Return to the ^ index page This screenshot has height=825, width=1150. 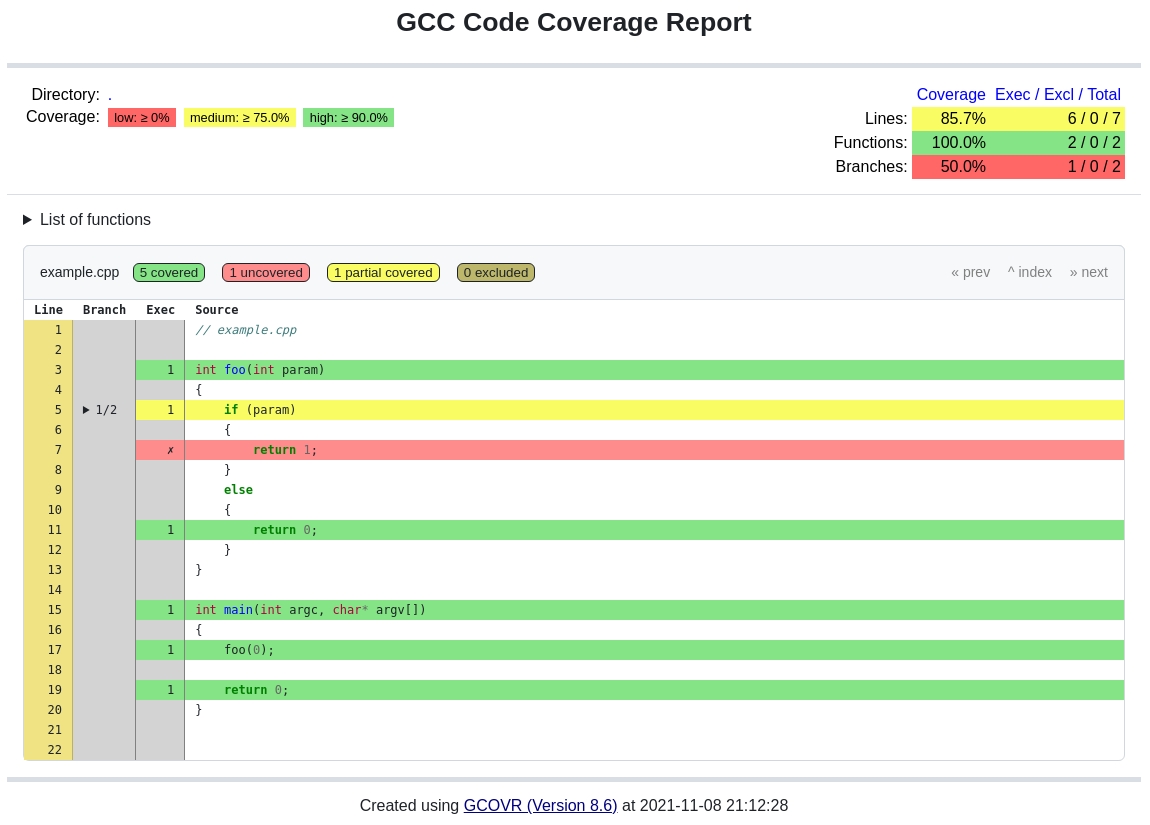coord(1029,272)
